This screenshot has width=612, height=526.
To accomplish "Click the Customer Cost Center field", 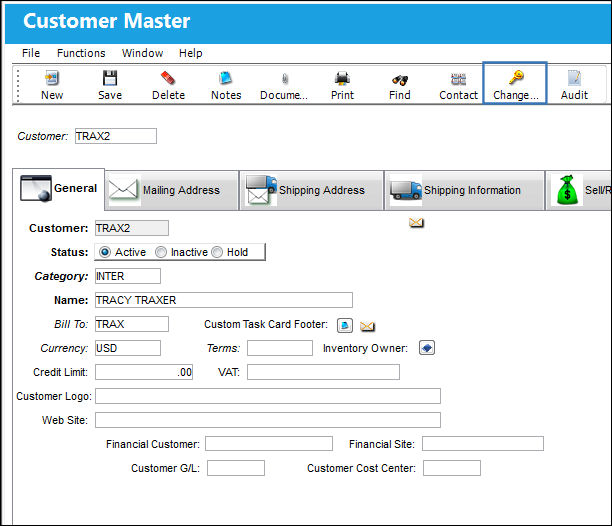I will tap(452, 468).
